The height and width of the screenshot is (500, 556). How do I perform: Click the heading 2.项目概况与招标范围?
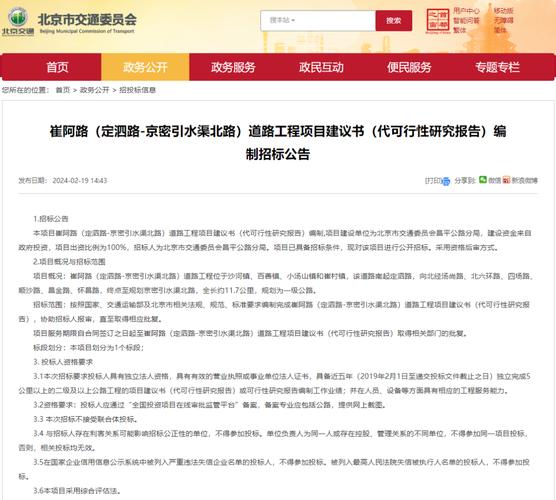[69, 262]
